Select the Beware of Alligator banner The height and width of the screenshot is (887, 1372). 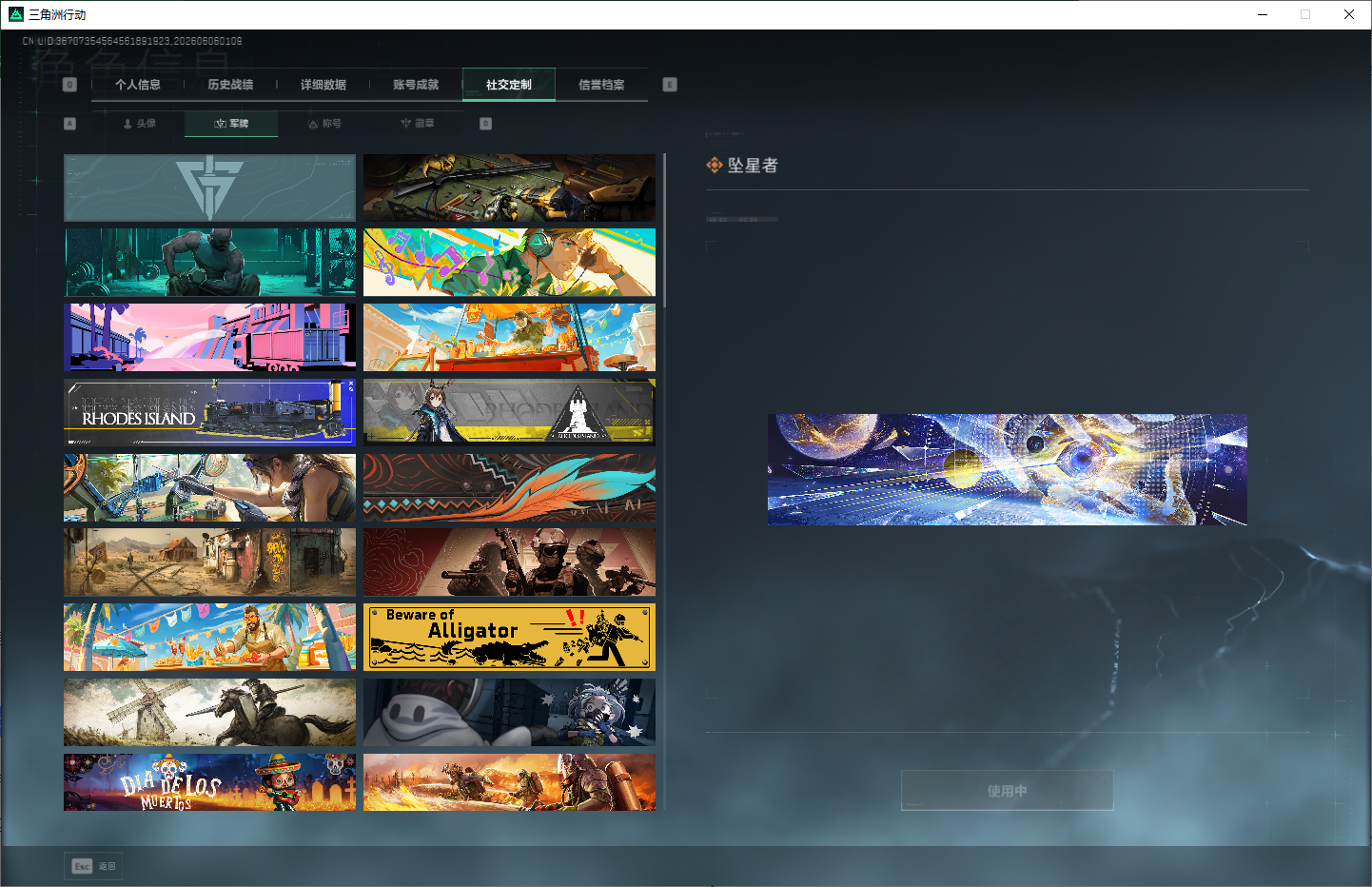click(x=510, y=637)
